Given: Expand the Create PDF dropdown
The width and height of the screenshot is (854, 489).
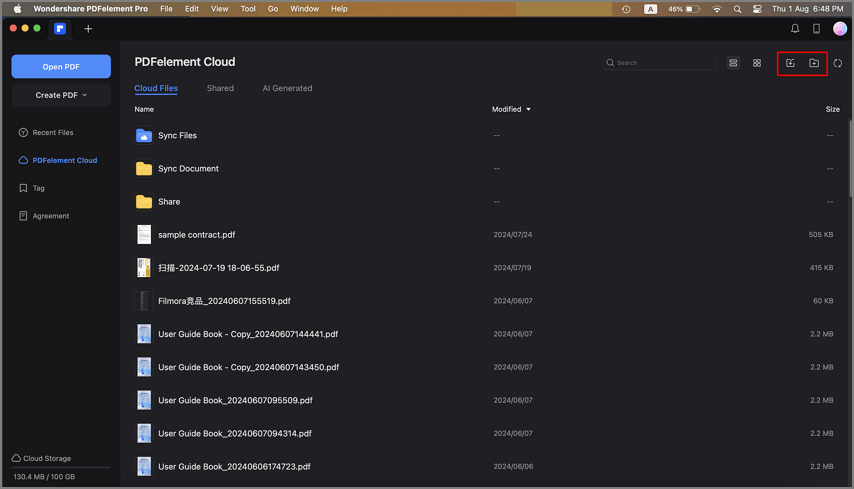Looking at the screenshot, I should pos(61,95).
